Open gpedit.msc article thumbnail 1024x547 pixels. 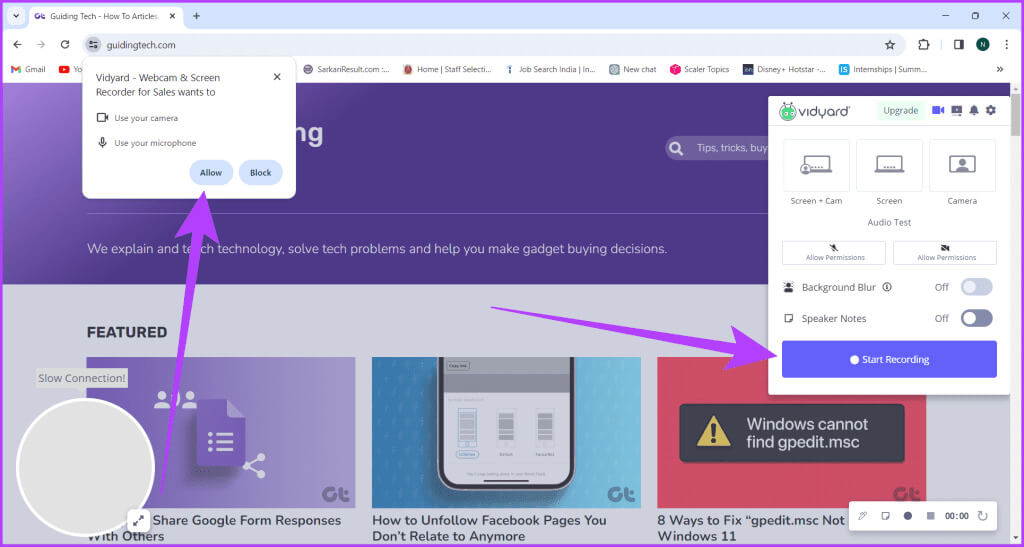tap(792, 432)
